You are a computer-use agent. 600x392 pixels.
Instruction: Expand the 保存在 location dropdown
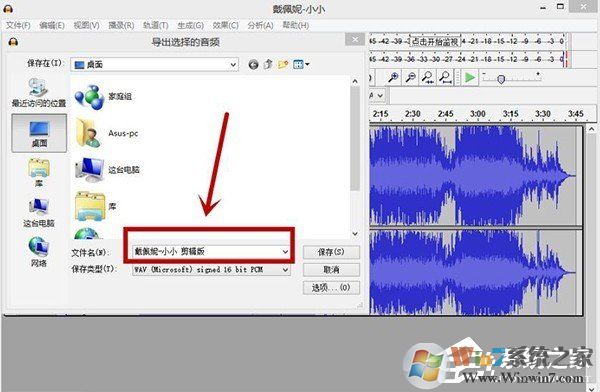233,65
